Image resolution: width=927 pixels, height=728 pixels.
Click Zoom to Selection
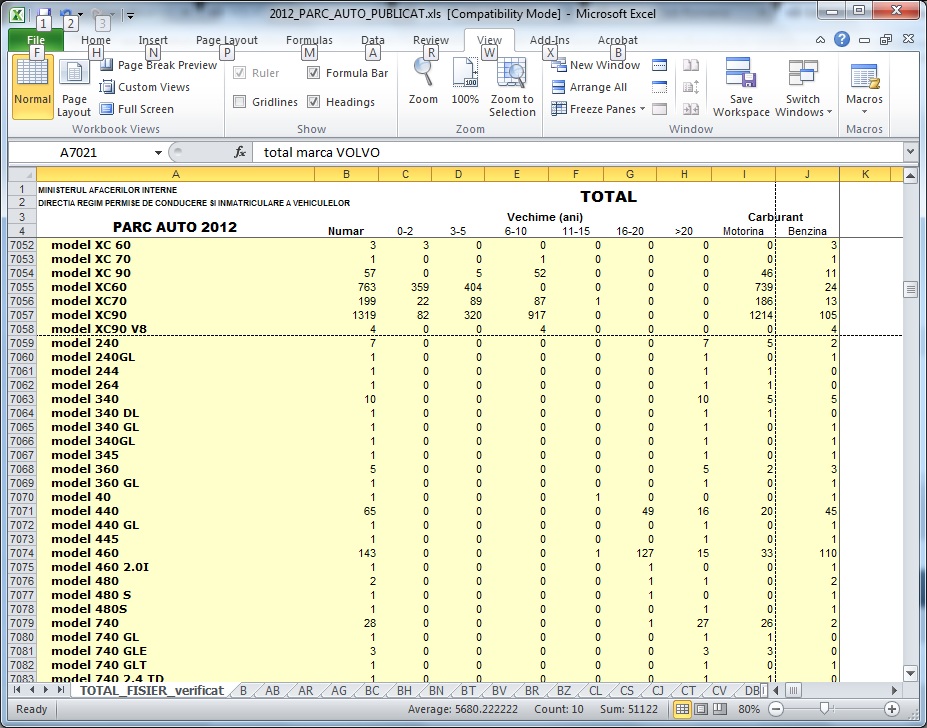(x=512, y=87)
